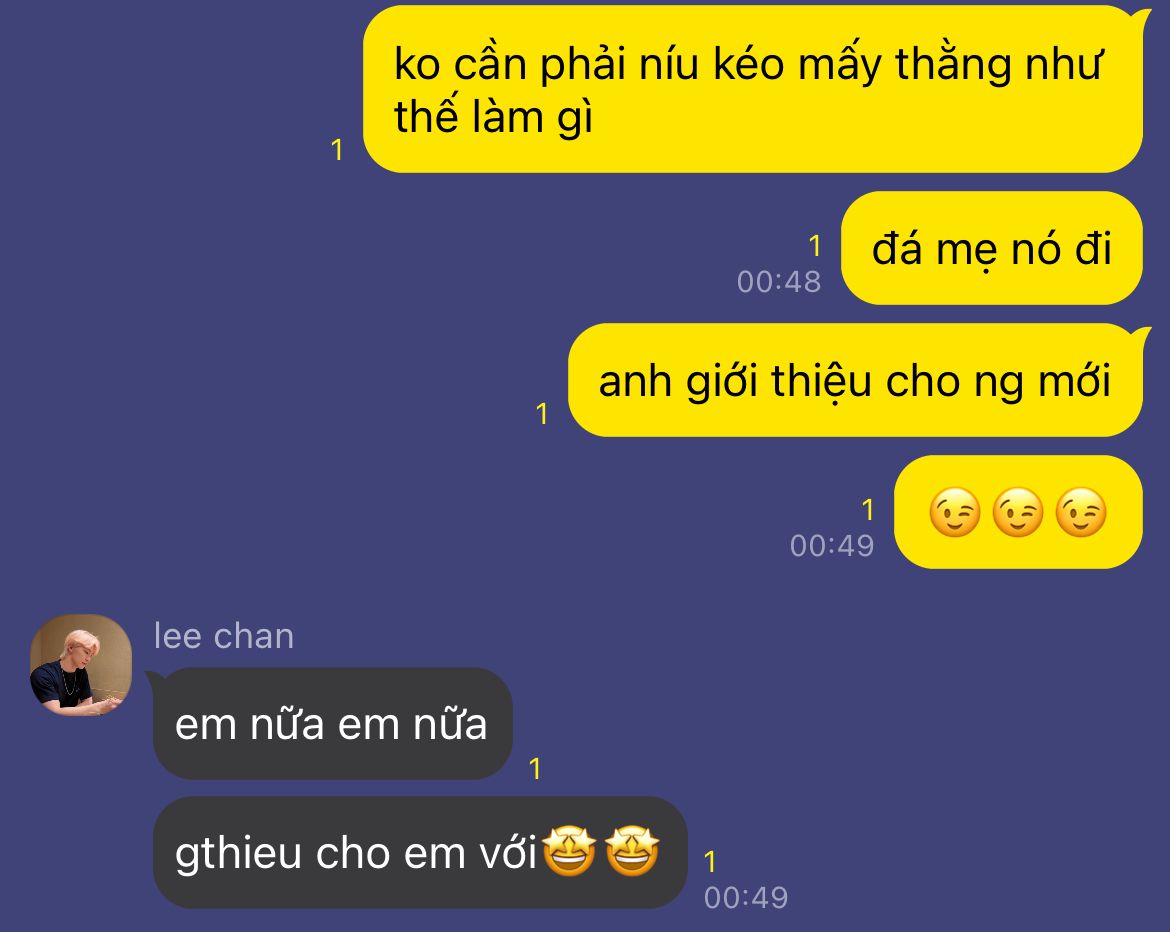This screenshot has width=1170, height=932.
Task: Tap the message "gthieu cho em với"
Action: [419, 853]
